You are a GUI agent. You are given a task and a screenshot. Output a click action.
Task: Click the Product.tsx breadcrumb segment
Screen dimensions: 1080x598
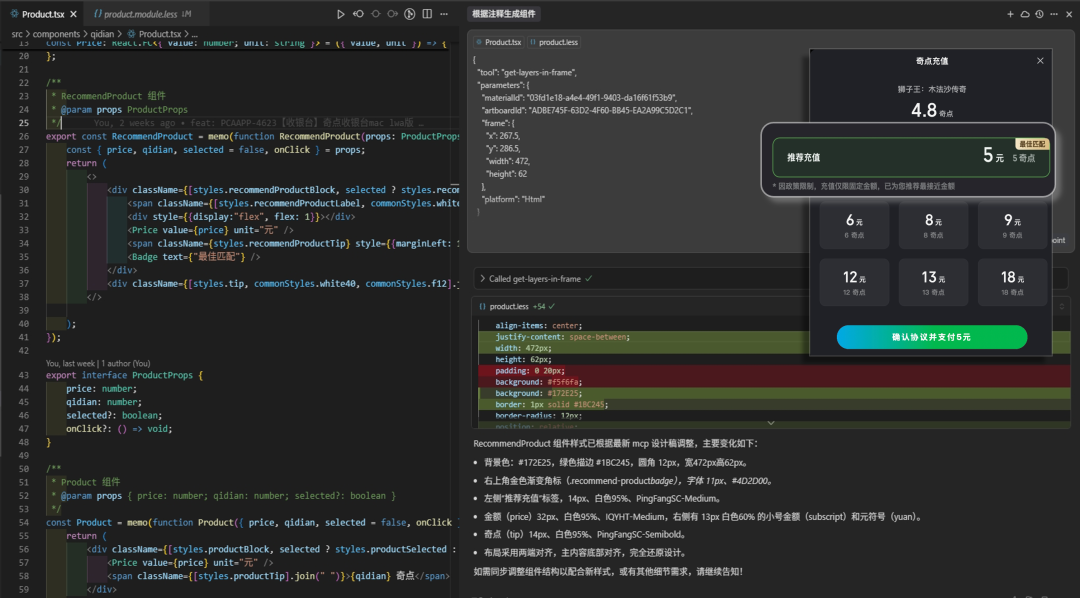pos(155,34)
